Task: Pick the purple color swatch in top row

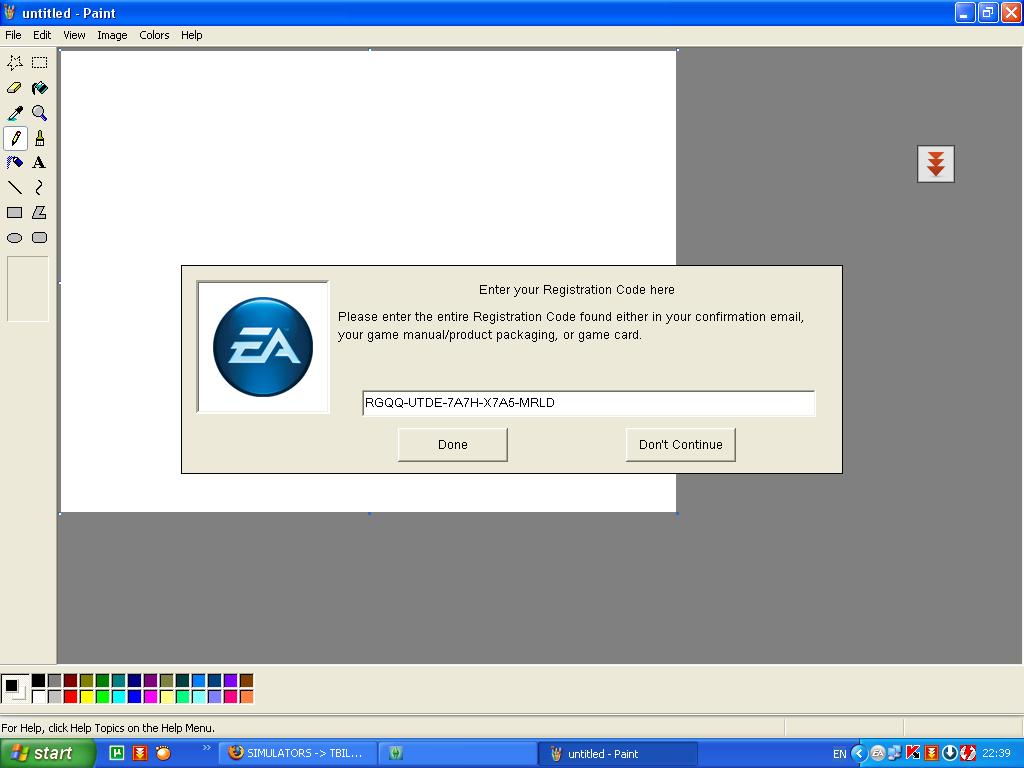Action: (150, 680)
